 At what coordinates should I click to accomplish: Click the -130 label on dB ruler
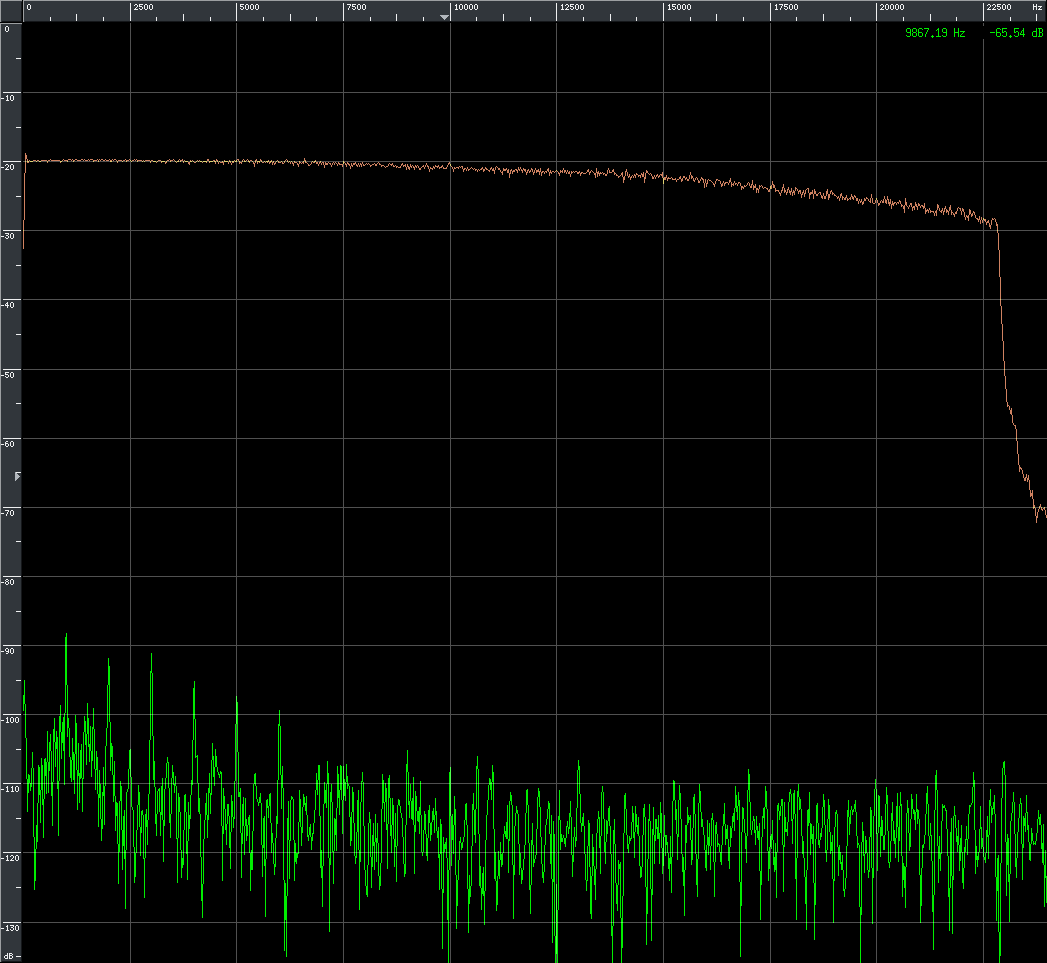click(x=11, y=928)
